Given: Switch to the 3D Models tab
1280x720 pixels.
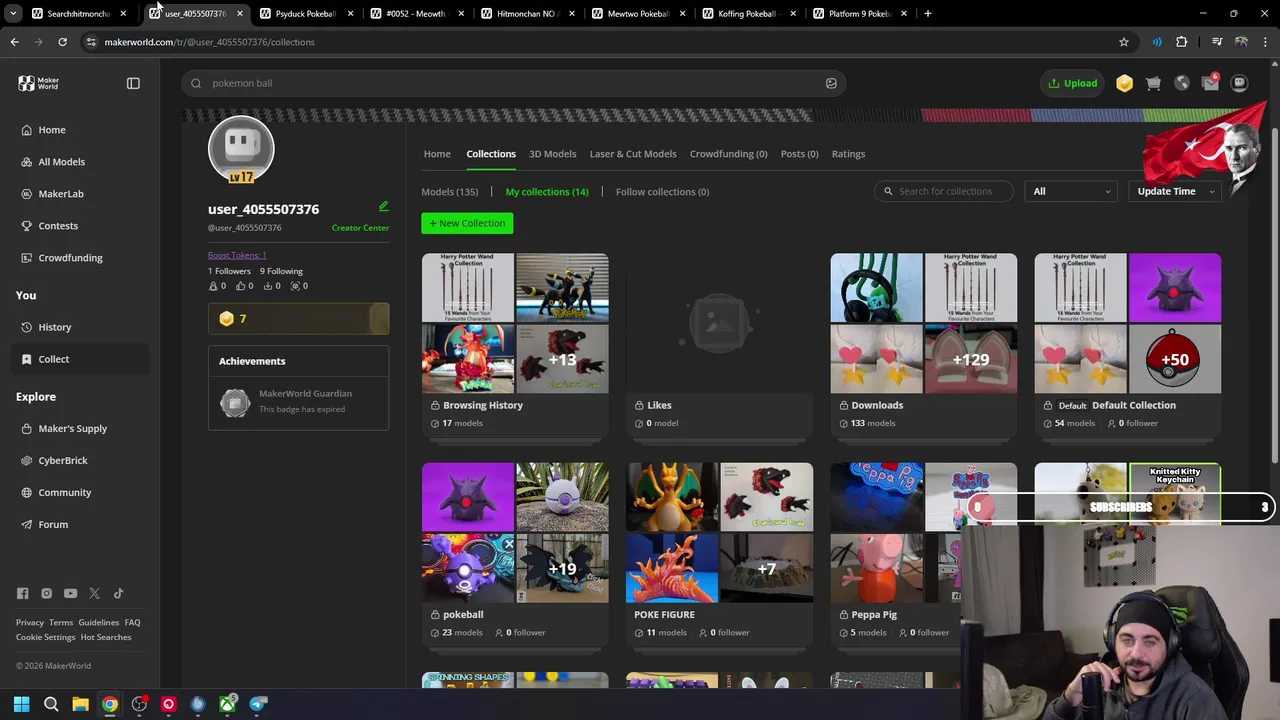Looking at the screenshot, I should pyautogui.click(x=552, y=154).
